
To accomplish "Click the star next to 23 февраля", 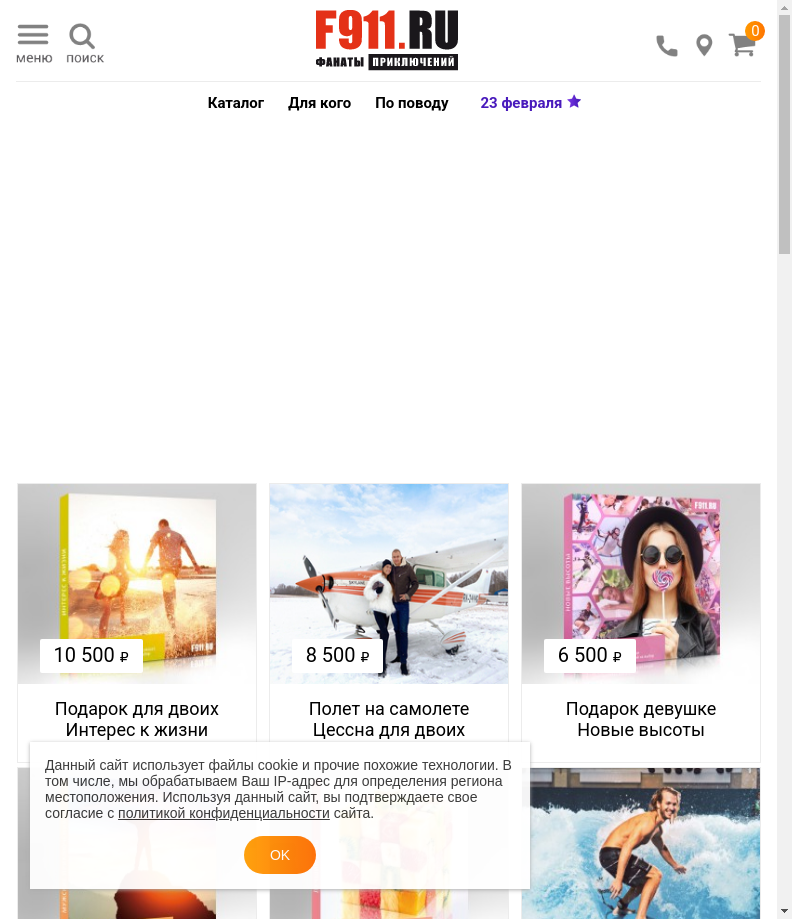I will pyautogui.click(x=575, y=101).
